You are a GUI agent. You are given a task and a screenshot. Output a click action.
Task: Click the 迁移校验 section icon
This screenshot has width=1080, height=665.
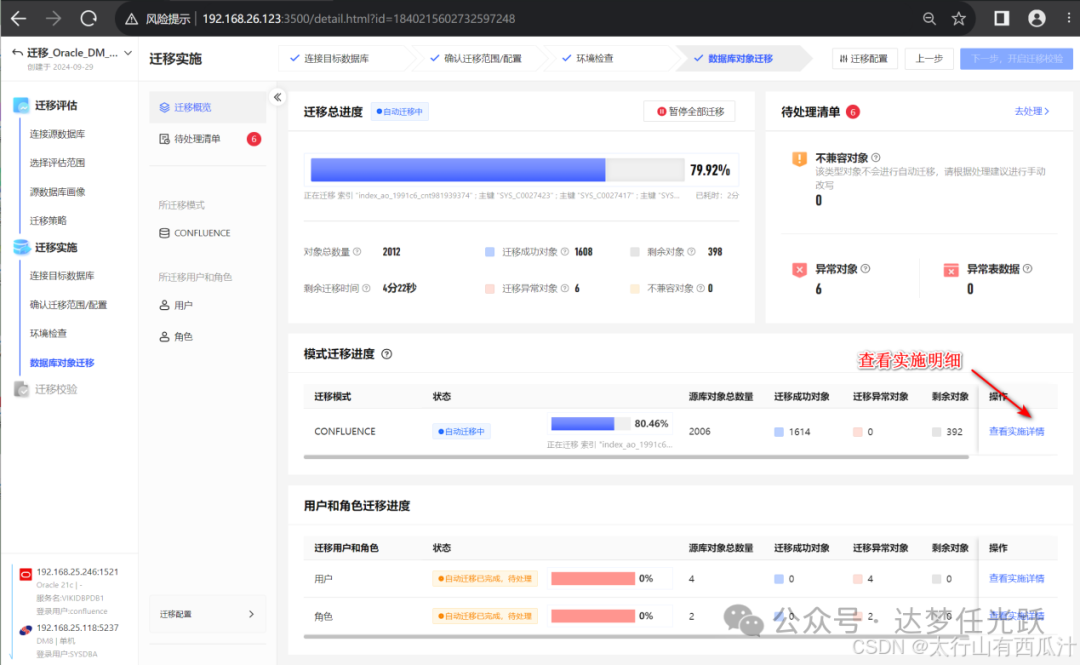pyautogui.click(x=21, y=389)
